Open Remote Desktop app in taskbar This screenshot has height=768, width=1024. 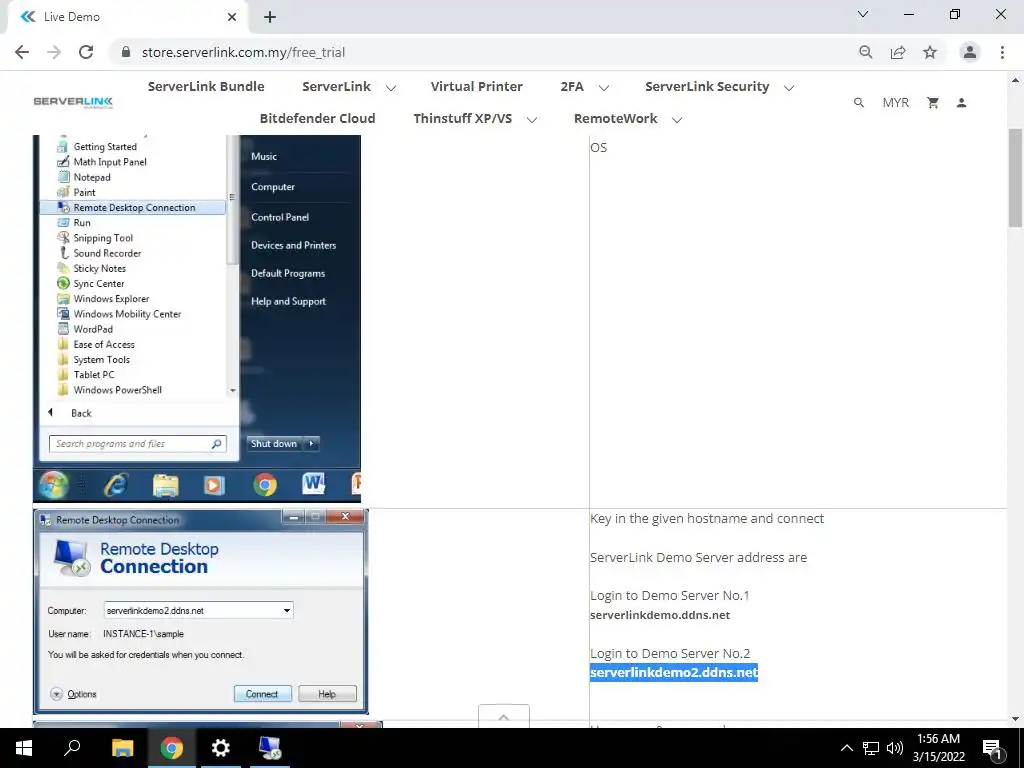(270, 748)
